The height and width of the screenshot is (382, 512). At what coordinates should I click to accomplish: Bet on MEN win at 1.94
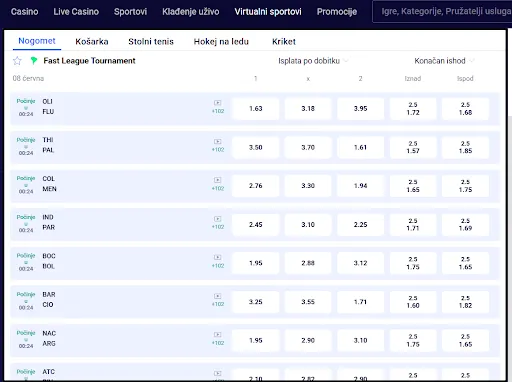[x=360, y=186]
